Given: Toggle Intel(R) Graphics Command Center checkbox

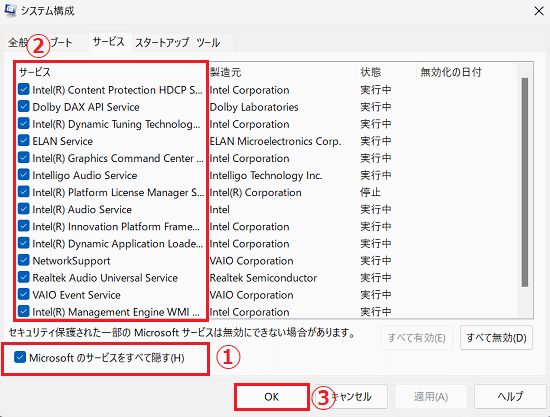Looking at the screenshot, I should [x=24, y=158].
